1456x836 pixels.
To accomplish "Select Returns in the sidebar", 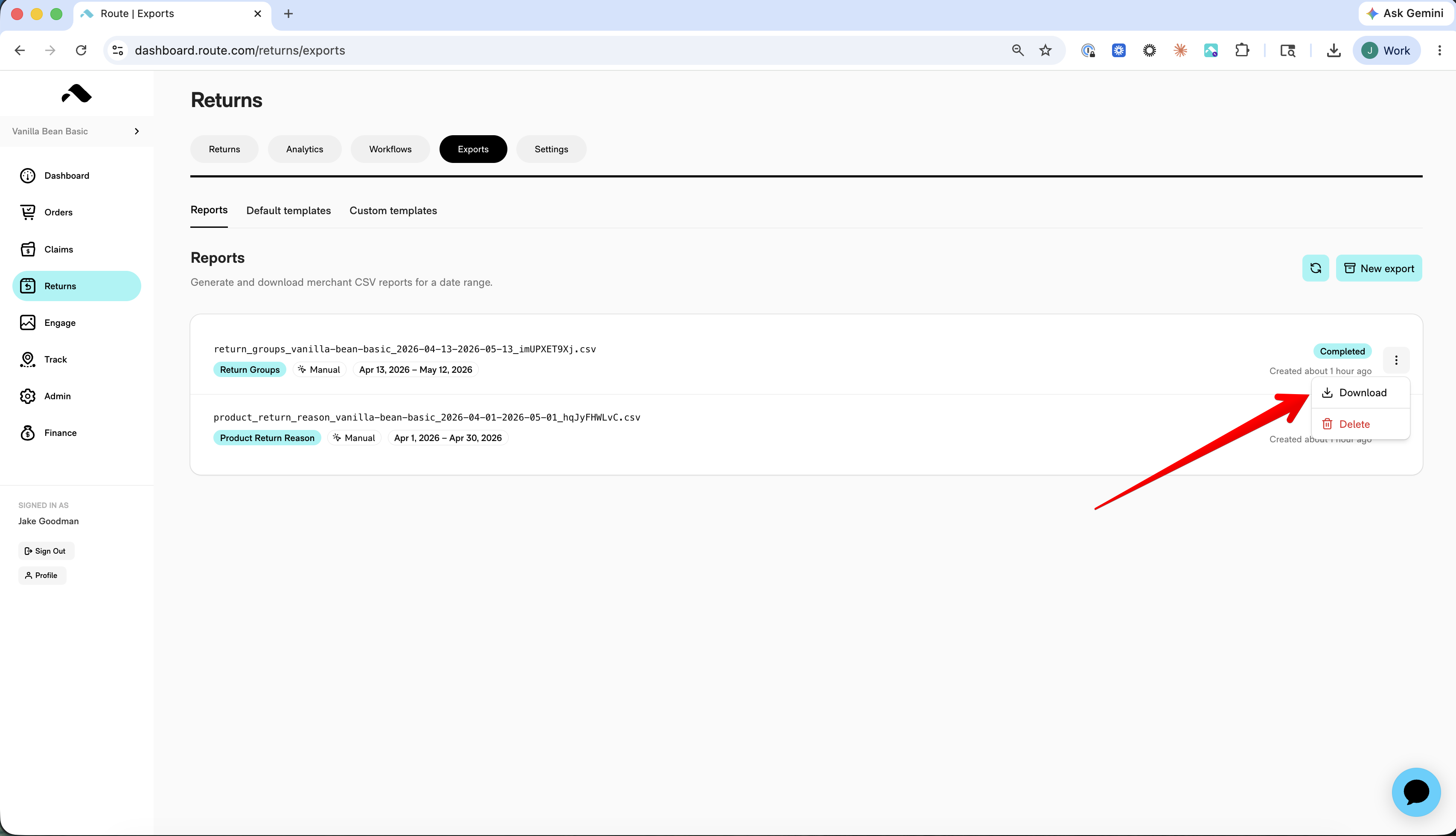I will coord(77,286).
